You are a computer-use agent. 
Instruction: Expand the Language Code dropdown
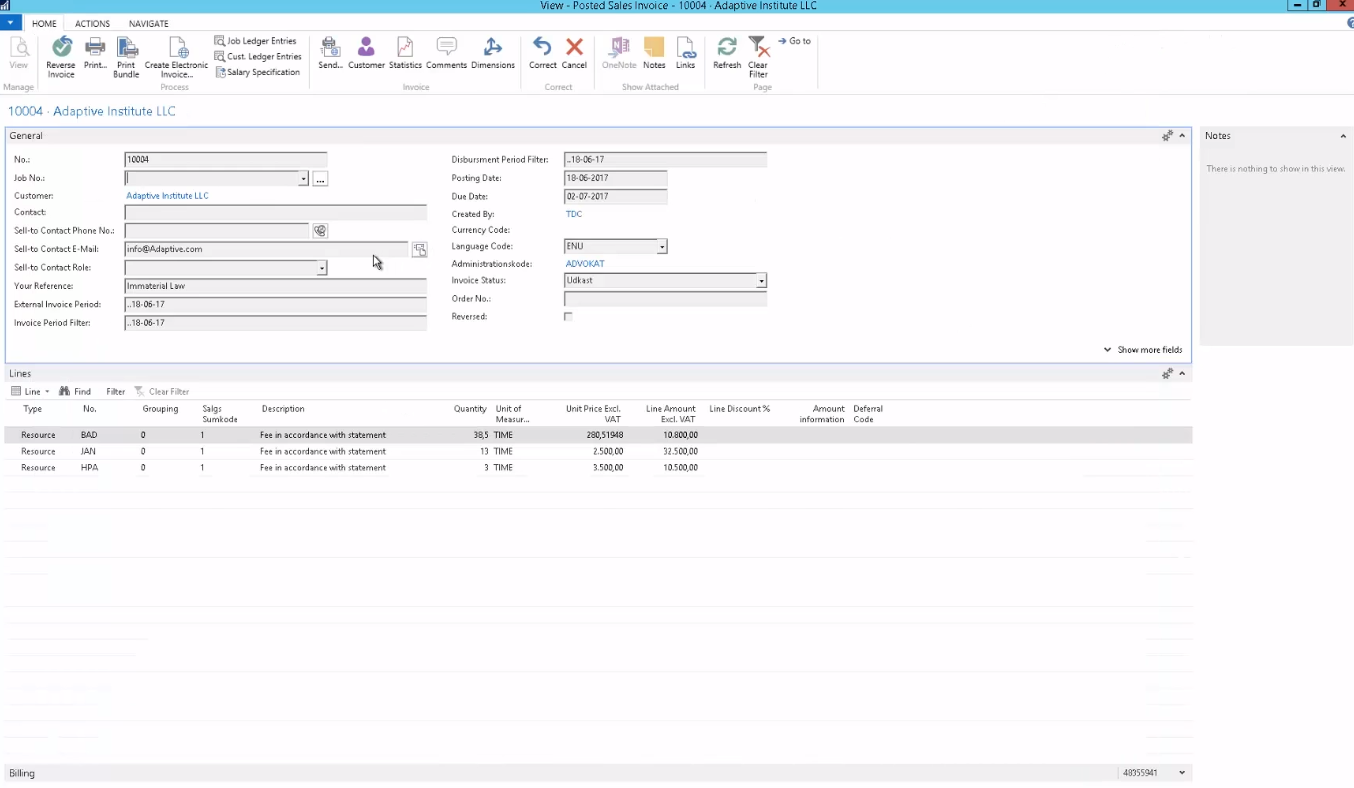(661, 247)
